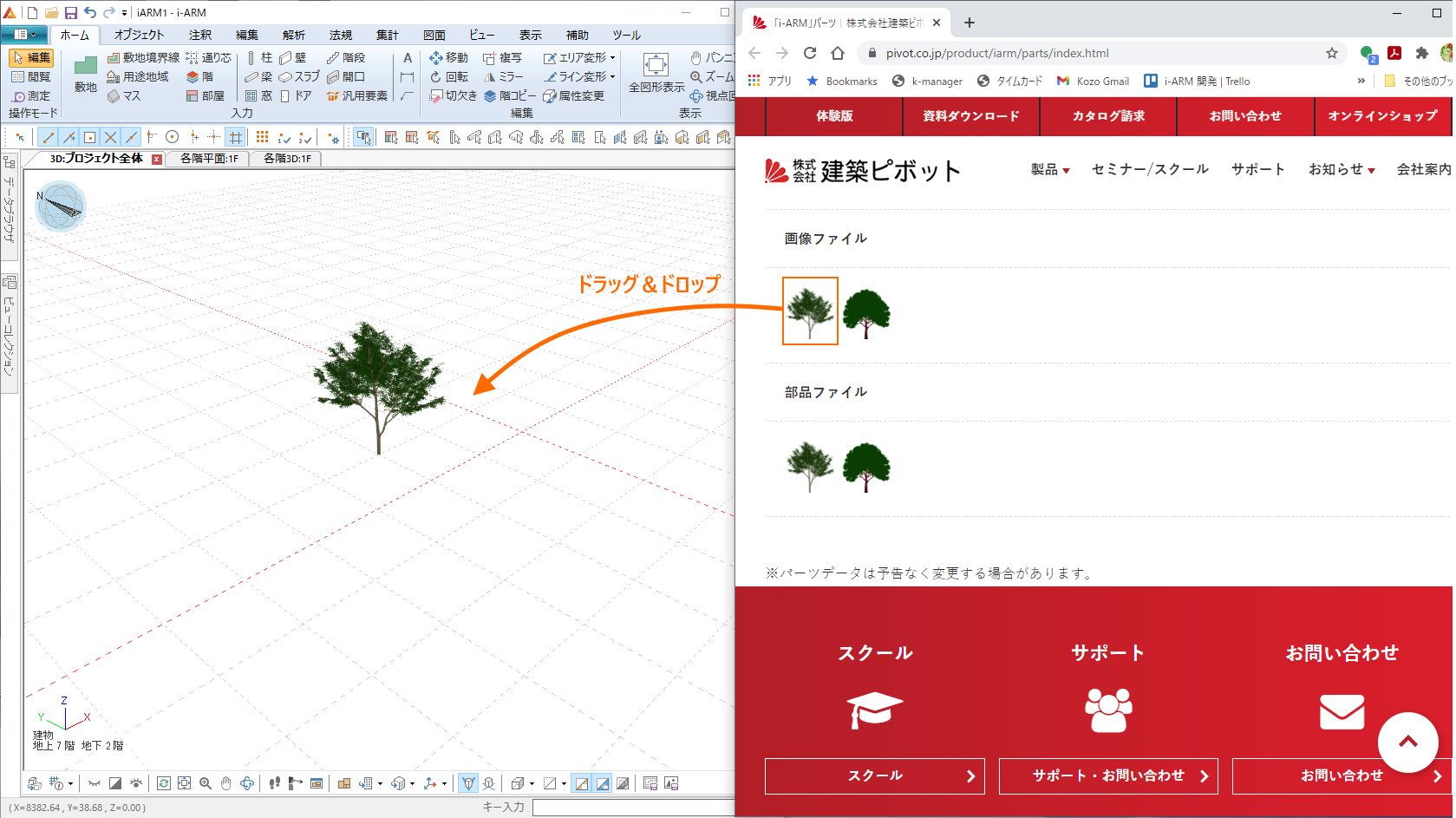This screenshot has height=818, width=1456.
Task: Click the 資料ダウンロード link
Action: [x=970, y=116]
